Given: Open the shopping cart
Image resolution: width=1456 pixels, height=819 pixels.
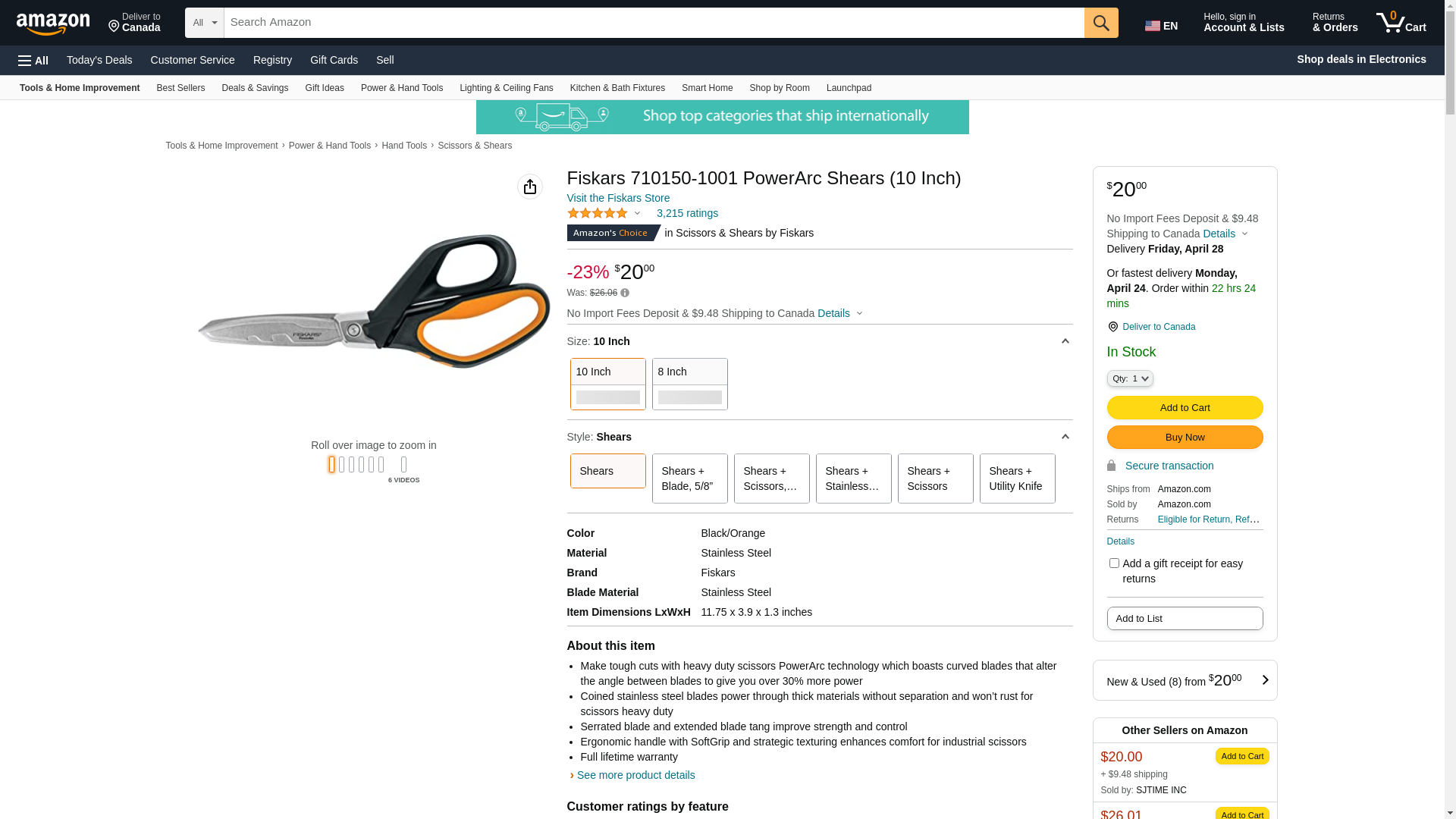Looking at the screenshot, I should [x=1401, y=23].
